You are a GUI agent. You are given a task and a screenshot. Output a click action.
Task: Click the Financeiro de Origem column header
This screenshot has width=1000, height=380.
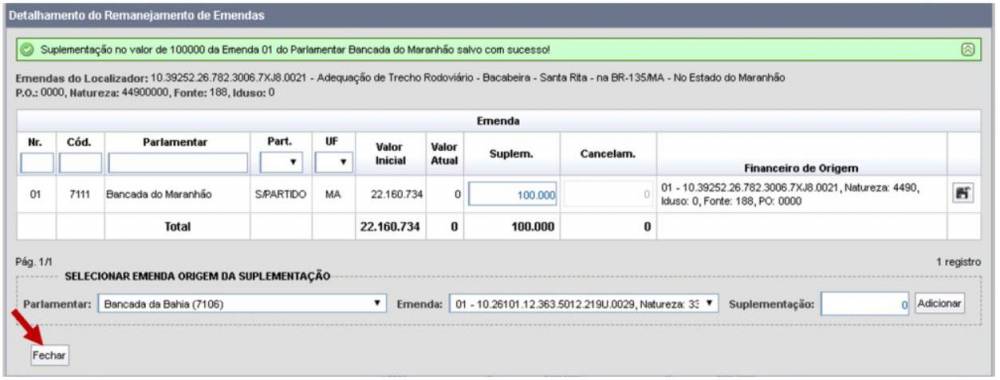[x=801, y=168]
